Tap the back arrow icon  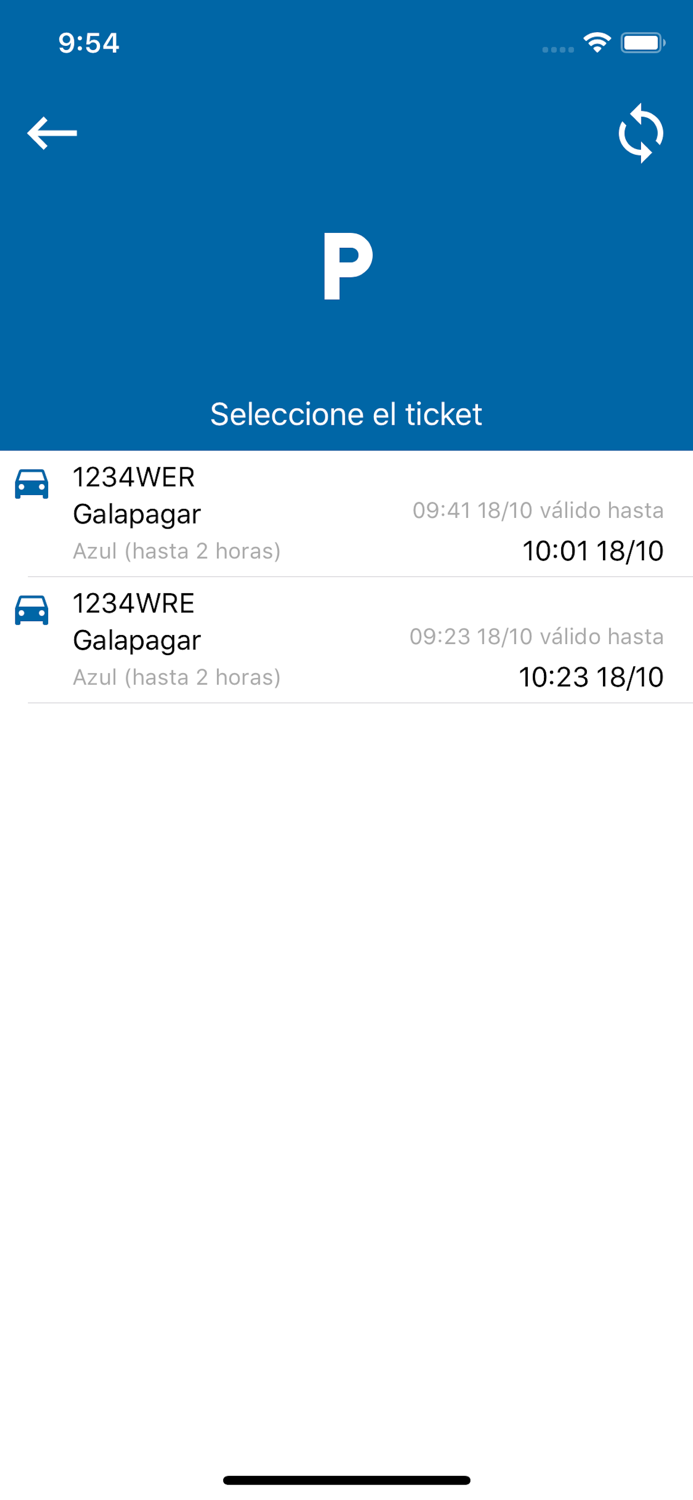[x=52, y=133]
